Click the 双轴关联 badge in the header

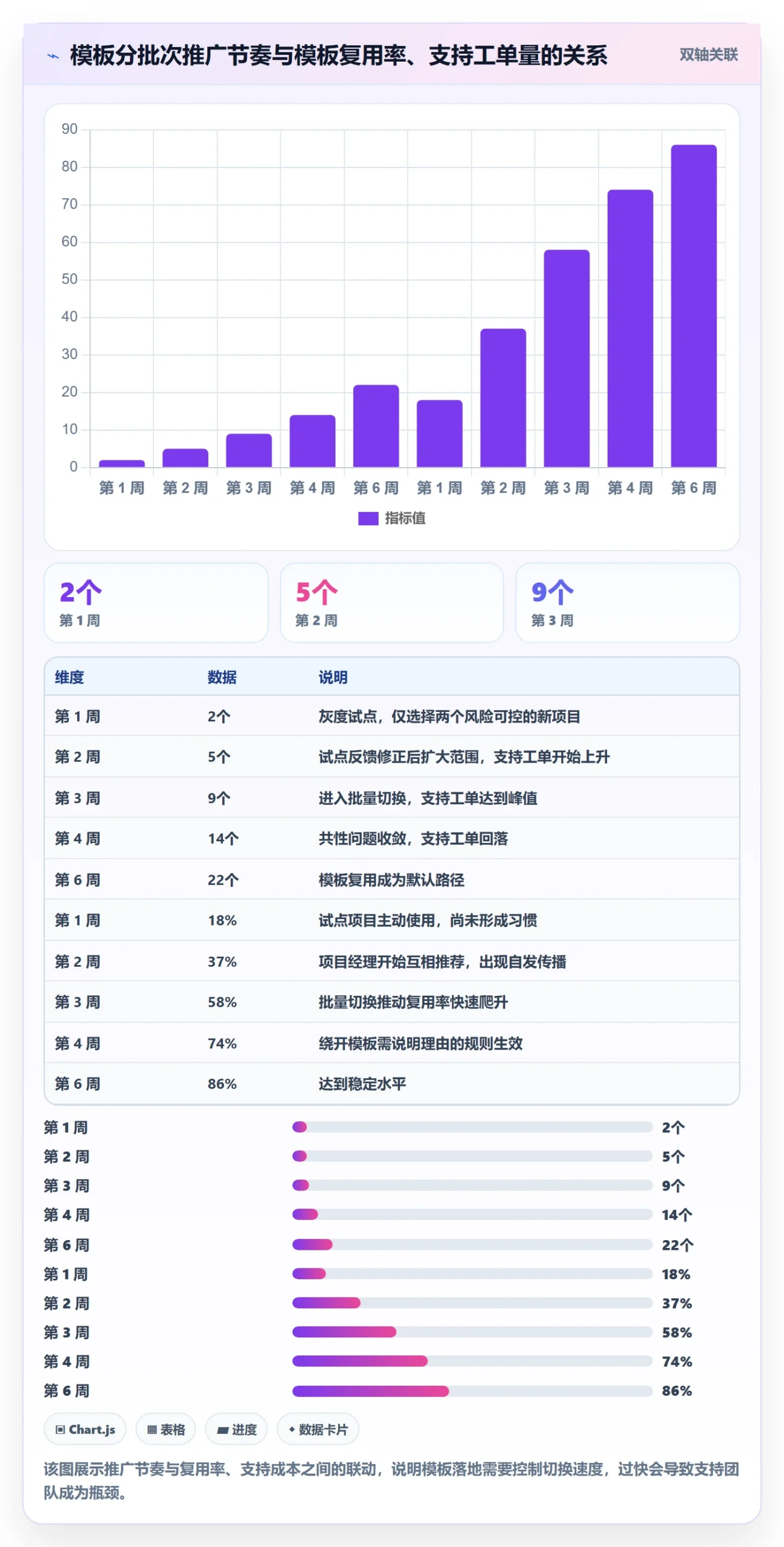coord(708,55)
